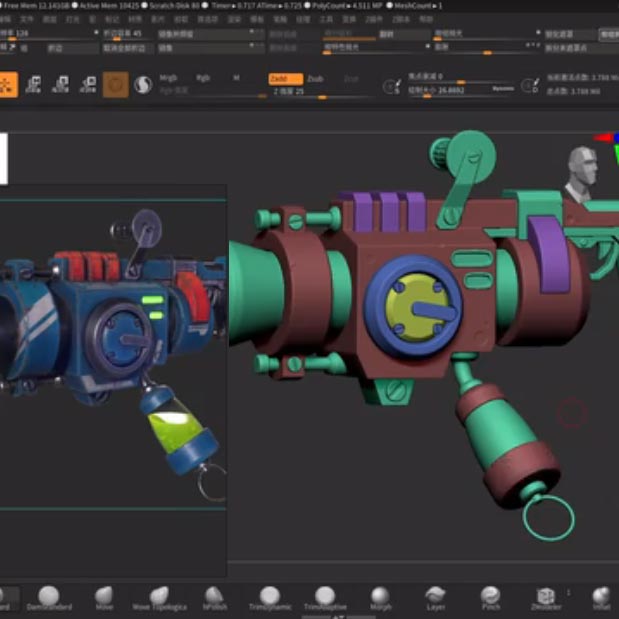The image size is (619, 619).
Task: Enable the Zsub sculpt mode
Action: click(x=315, y=79)
